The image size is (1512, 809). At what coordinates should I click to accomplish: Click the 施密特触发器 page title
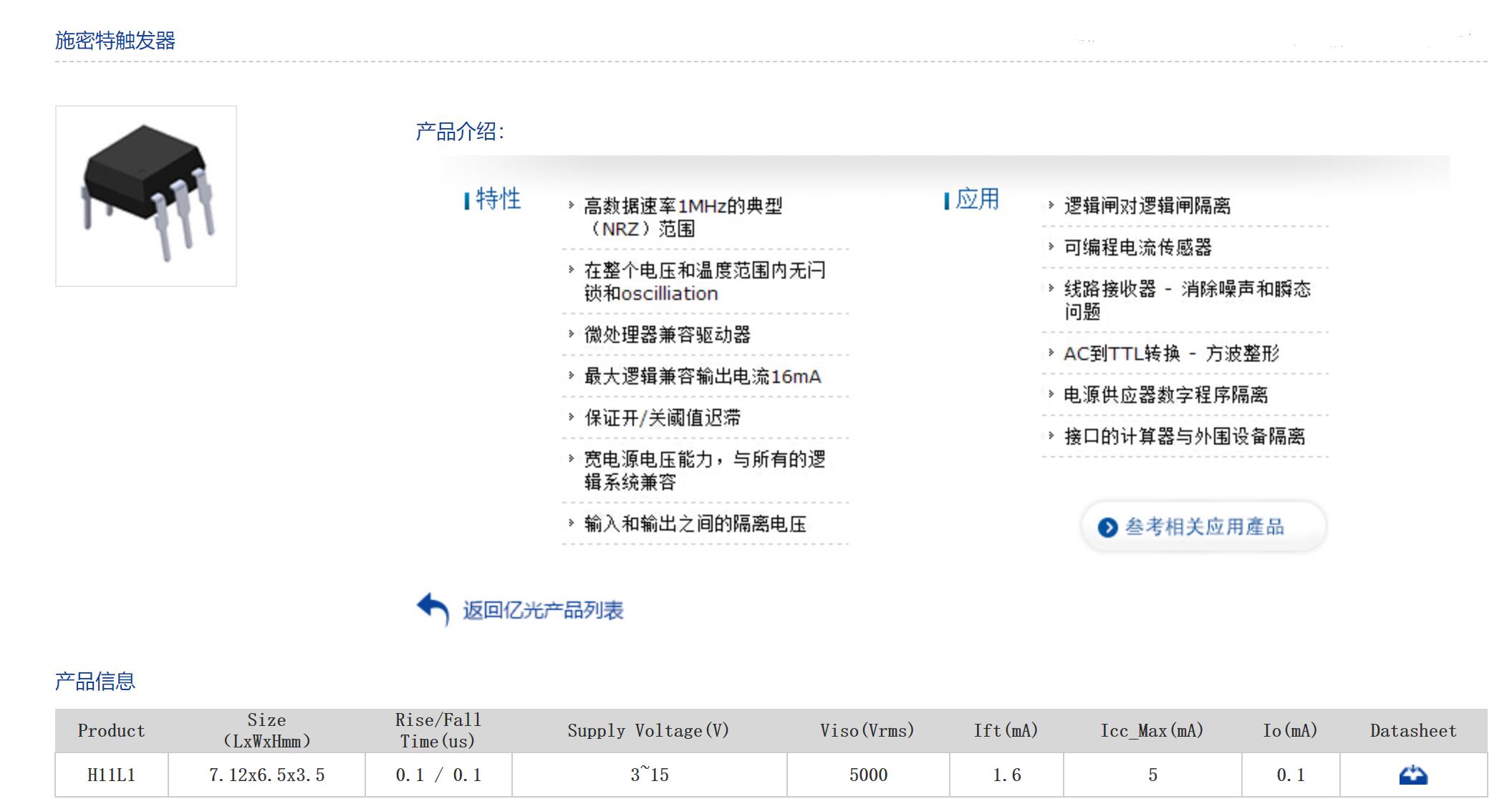point(115,41)
